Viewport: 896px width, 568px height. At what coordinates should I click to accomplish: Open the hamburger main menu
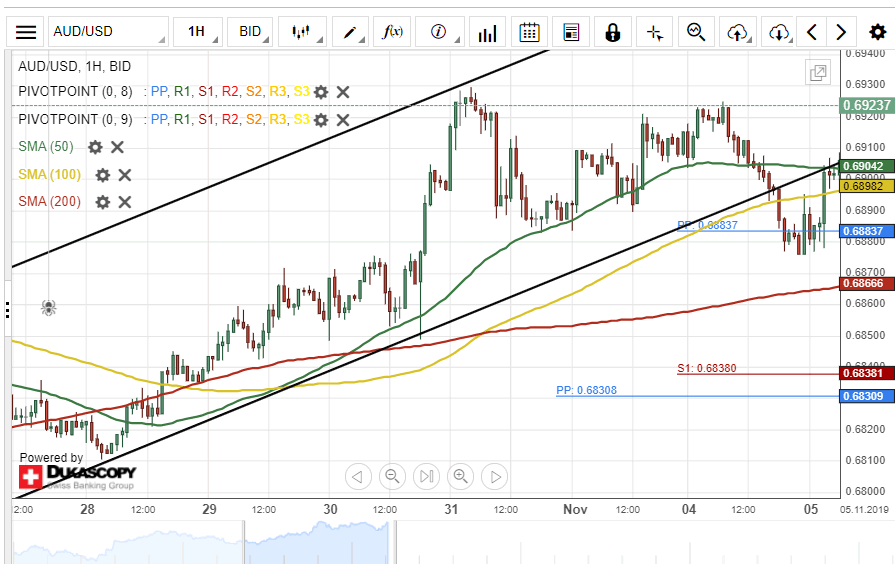pos(26,32)
